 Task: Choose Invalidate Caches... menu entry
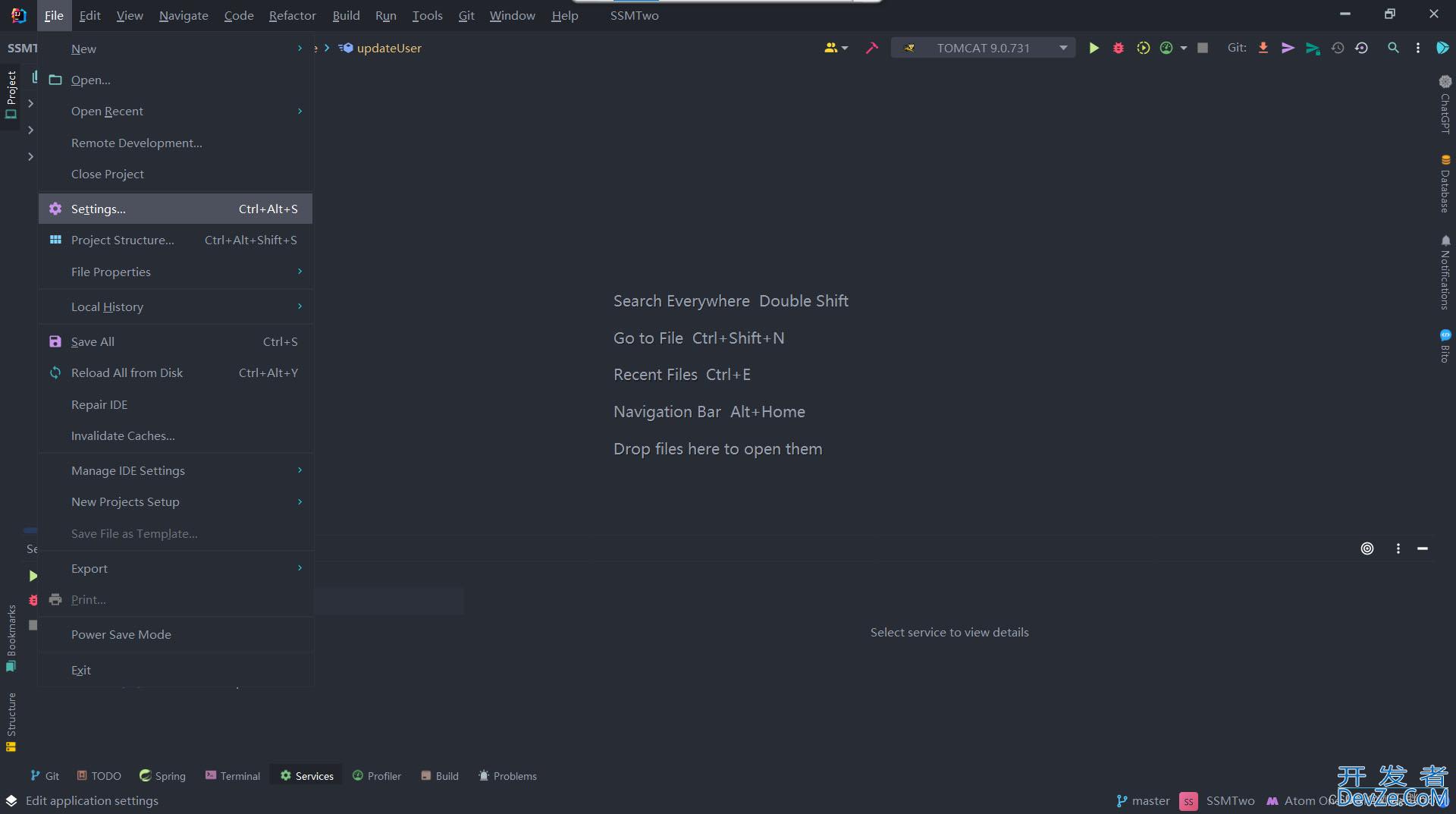tap(123, 435)
